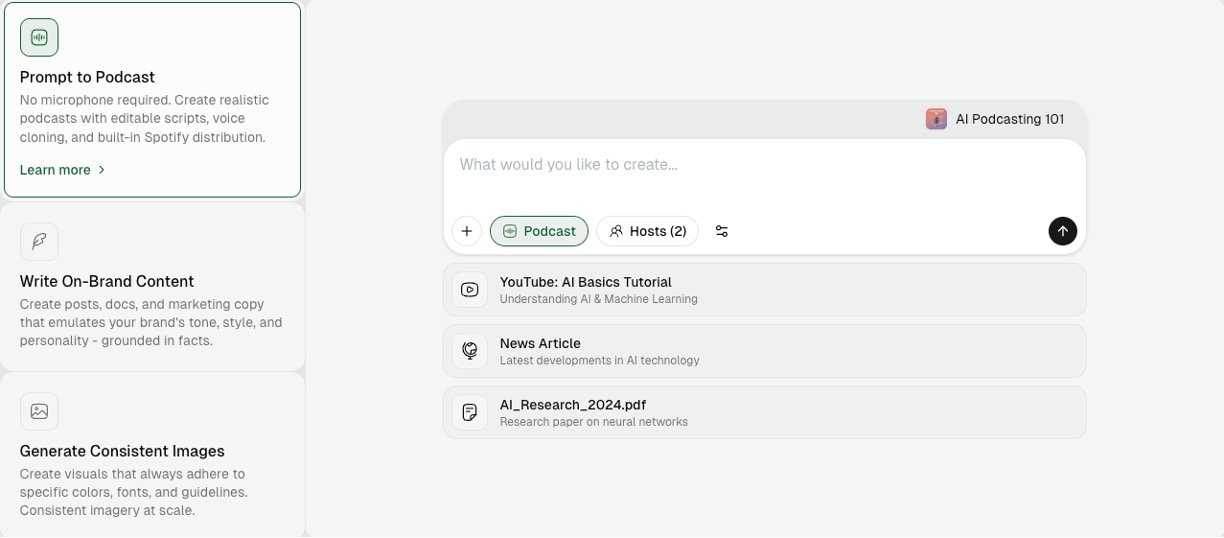Expand Learn more chevron in Prompt to Podcast

pyautogui.click(x=101, y=170)
